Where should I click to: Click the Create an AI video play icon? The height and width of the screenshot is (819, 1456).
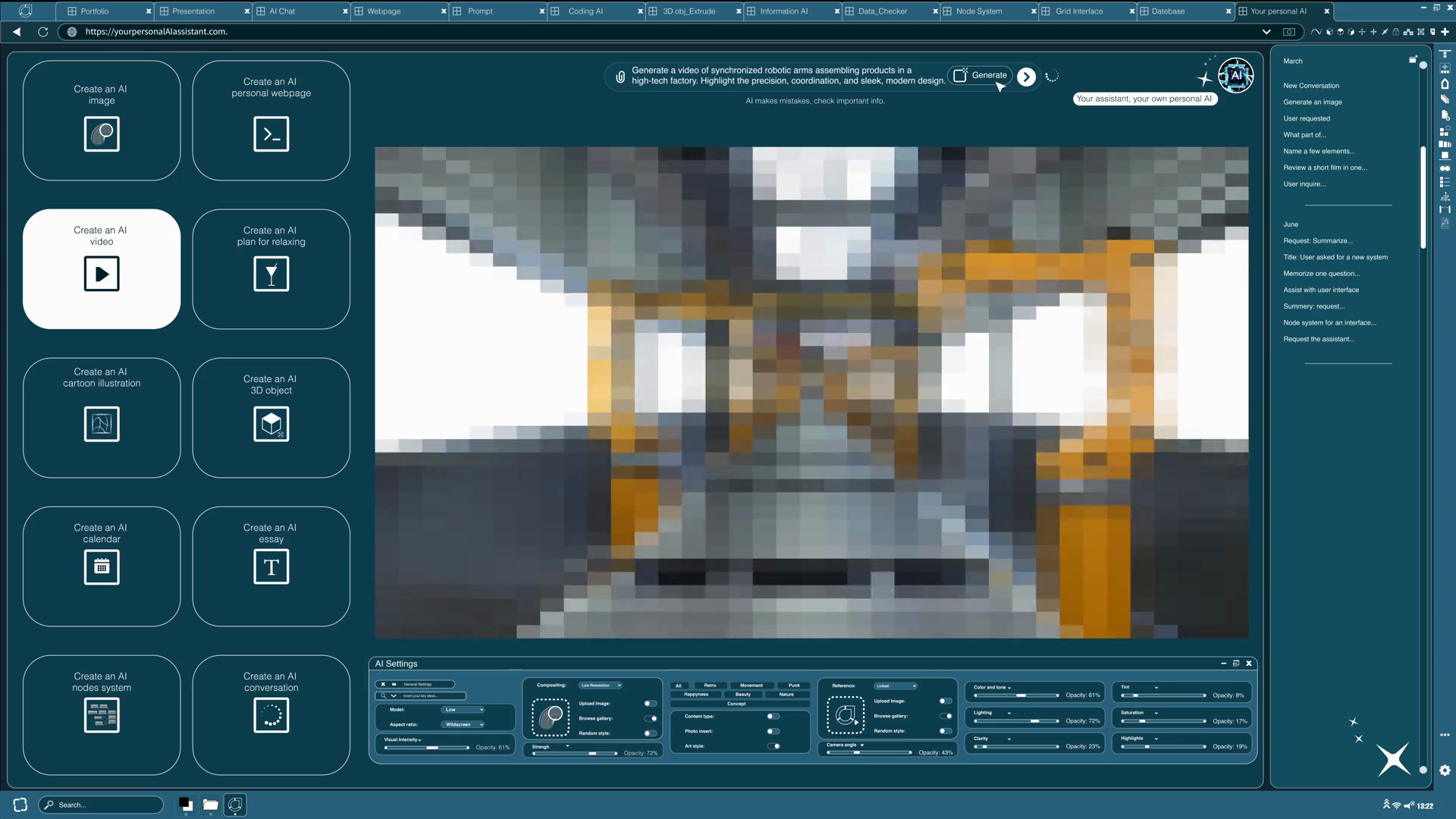pos(102,274)
